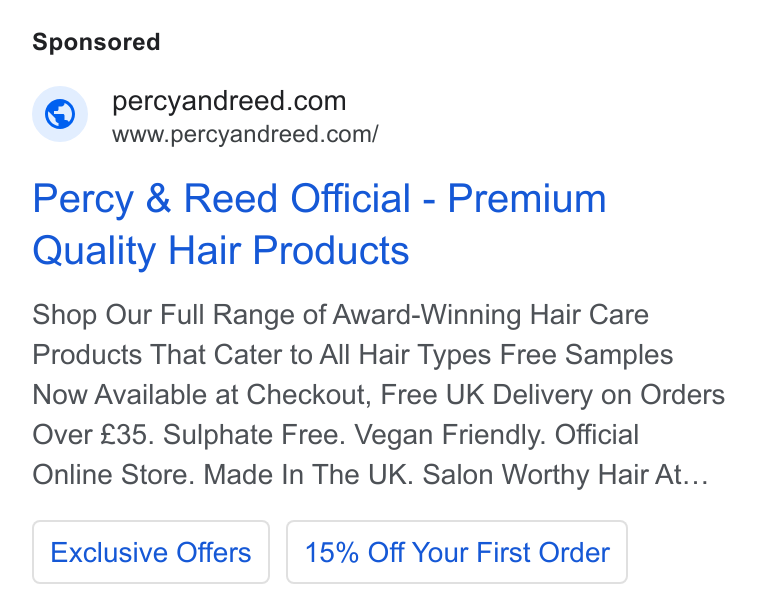Image resolution: width=760 pixels, height=616 pixels.
Task: Click the 'Over £35' text
Action: coord(91,435)
